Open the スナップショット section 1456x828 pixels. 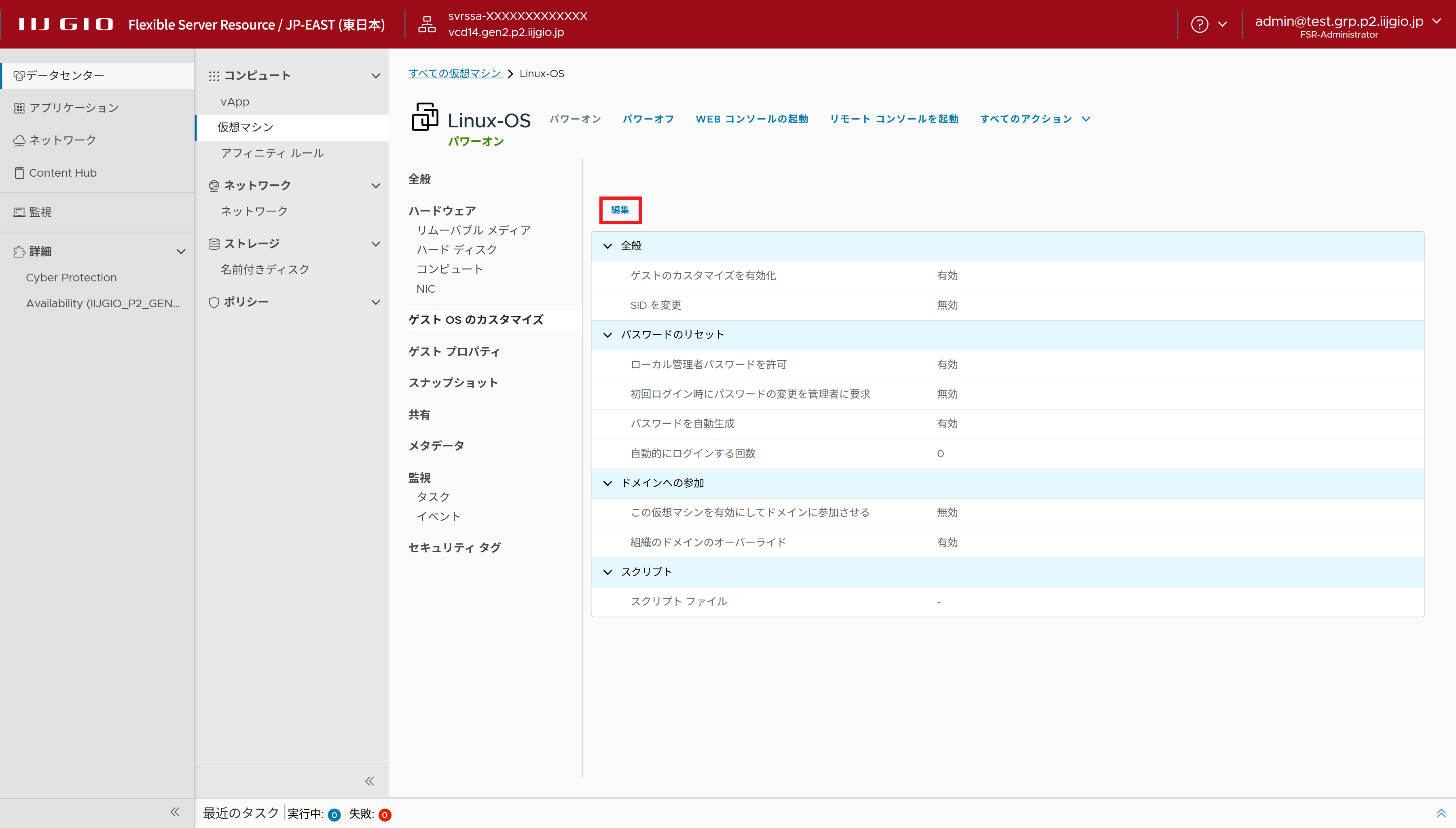point(453,383)
